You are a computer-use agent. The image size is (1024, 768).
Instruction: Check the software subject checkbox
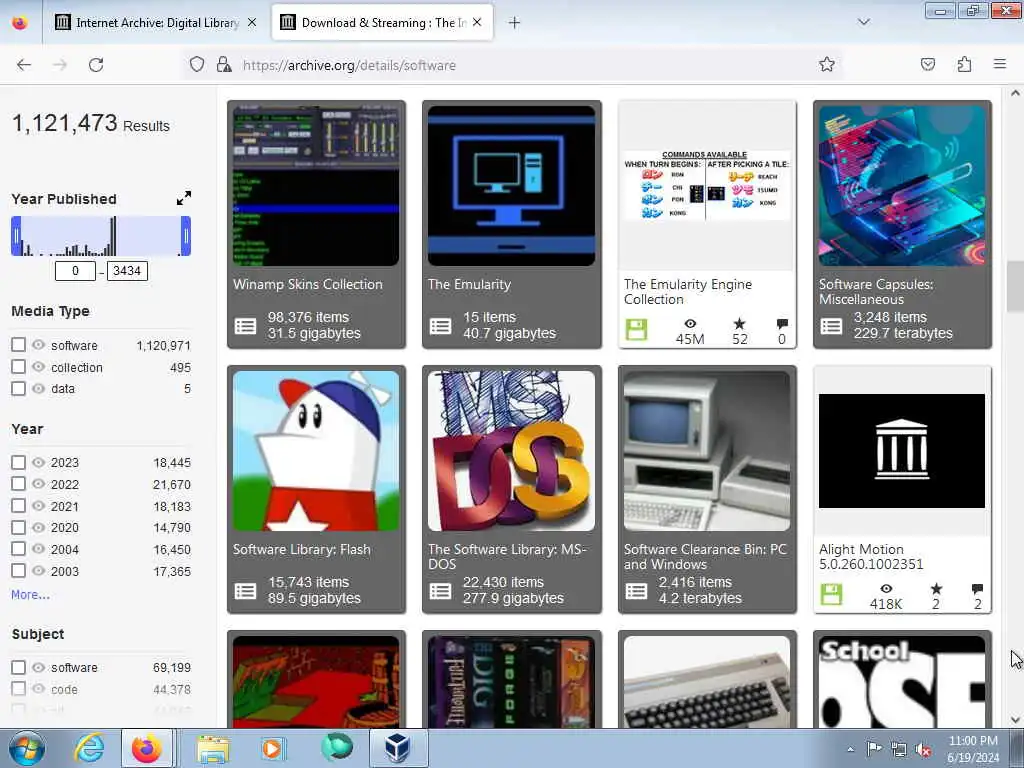pyautogui.click(x=18, y=667)
